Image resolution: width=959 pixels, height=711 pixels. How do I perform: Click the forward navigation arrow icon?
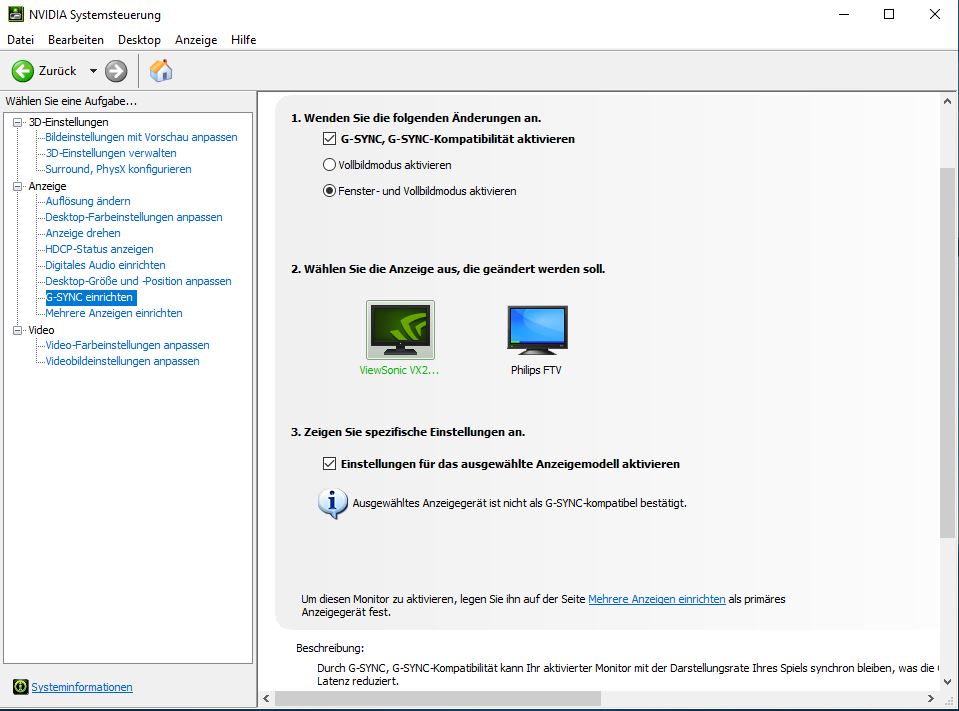coord(115,70)
